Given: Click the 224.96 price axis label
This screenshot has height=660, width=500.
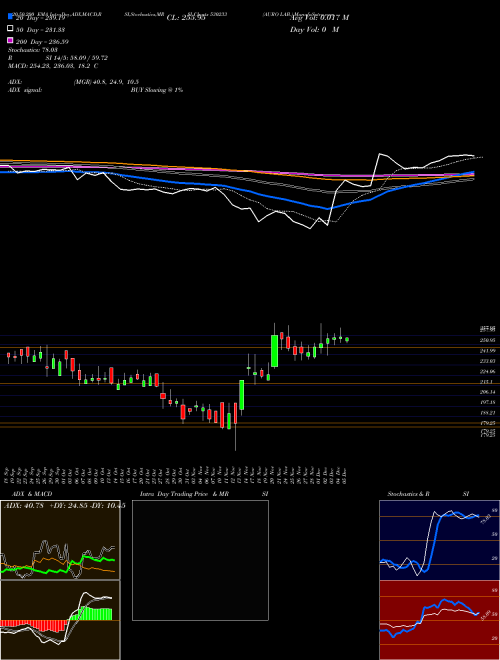Looking at the screenshot, I should click(x=489, y=371).
